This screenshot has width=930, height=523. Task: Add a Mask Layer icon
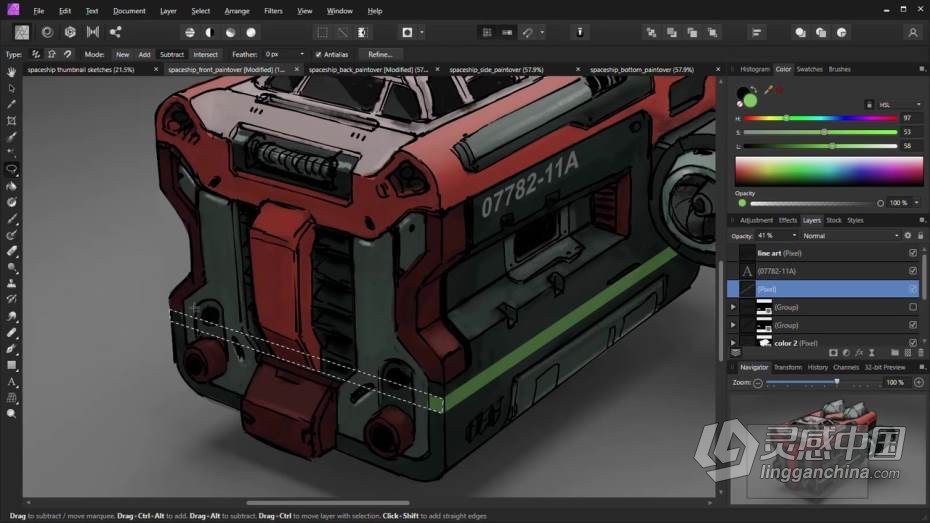tap(833, 353)
